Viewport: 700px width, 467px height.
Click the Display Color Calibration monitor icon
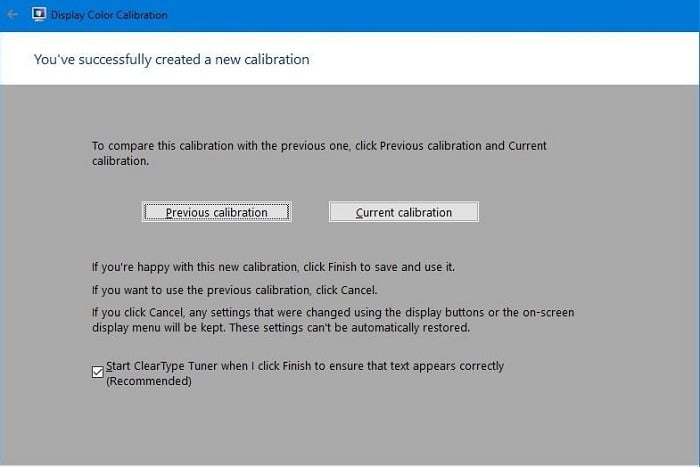point(39,15)
